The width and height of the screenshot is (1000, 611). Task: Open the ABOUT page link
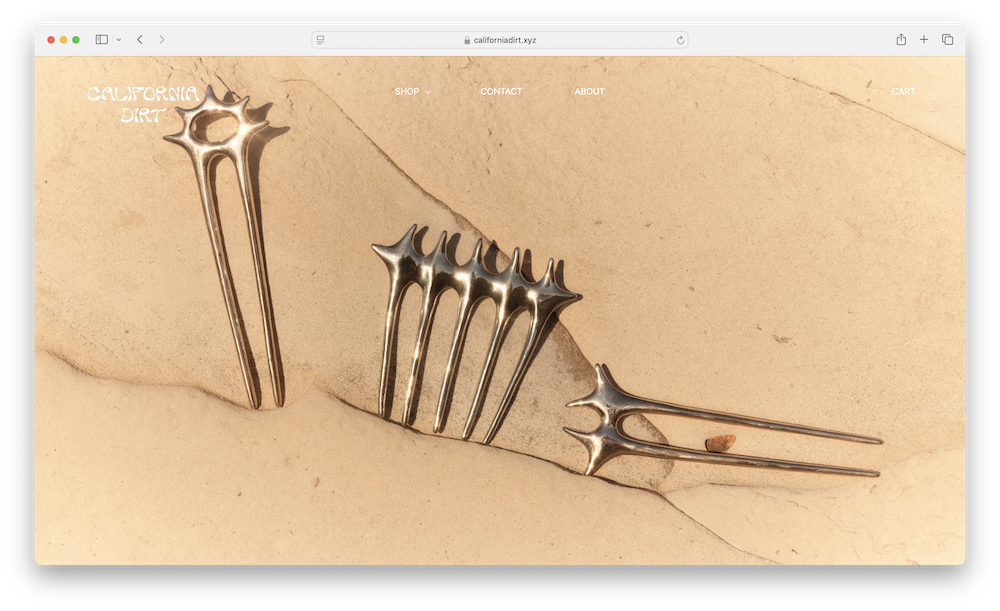coord(589,92)
